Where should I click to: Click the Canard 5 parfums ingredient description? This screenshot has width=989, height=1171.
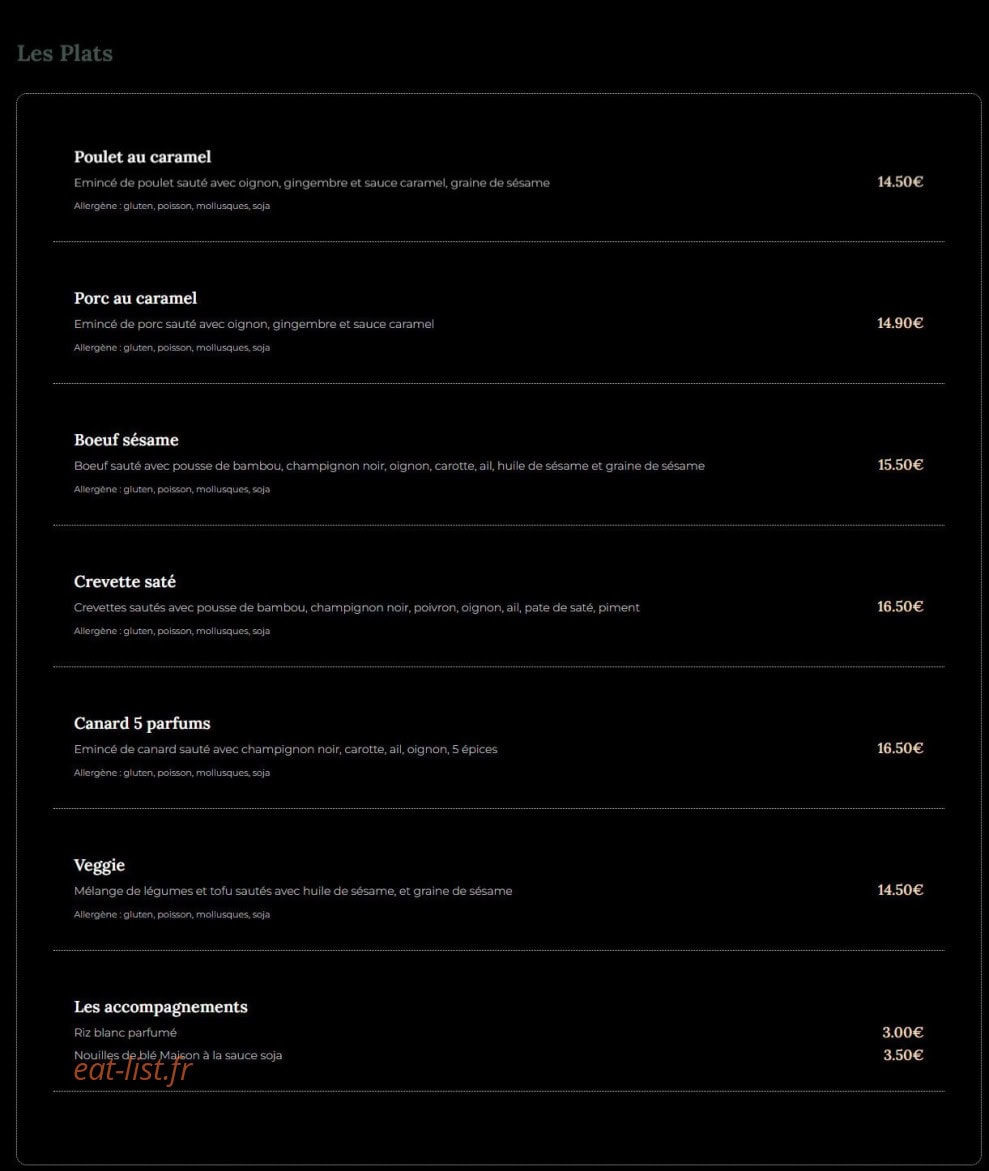click(285, 749)
